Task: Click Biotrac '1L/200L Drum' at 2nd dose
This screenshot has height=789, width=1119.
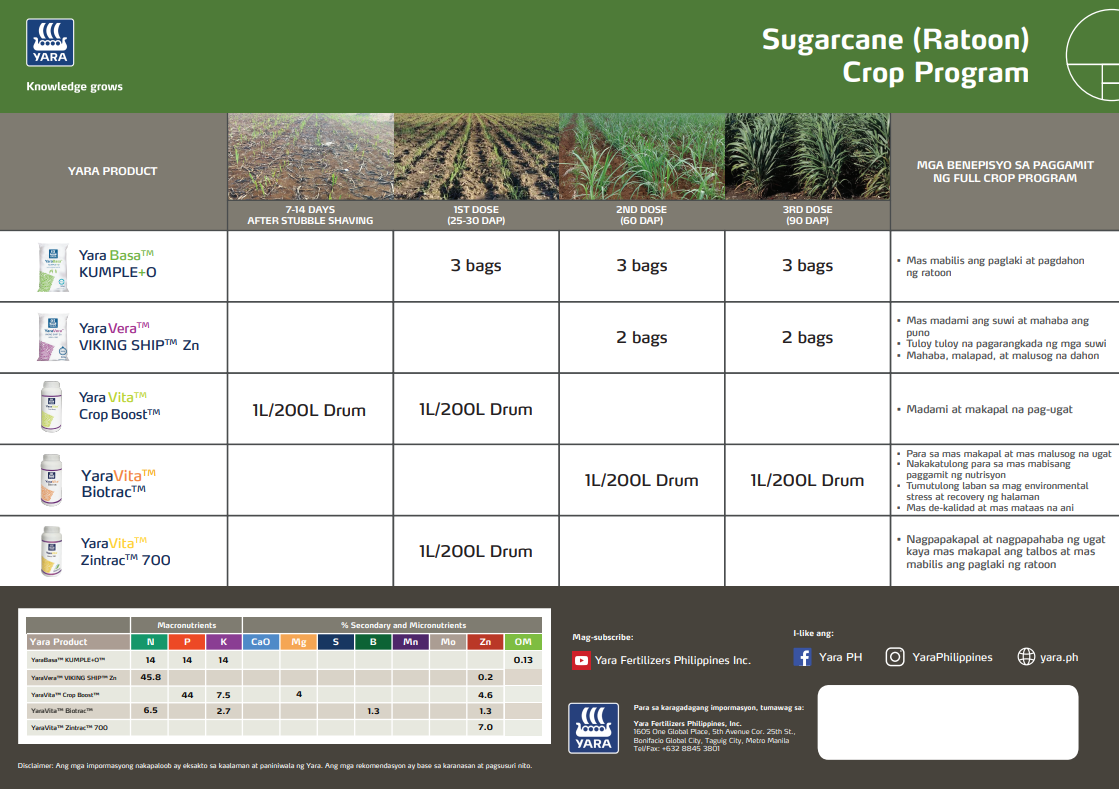Action: point(642,481)
